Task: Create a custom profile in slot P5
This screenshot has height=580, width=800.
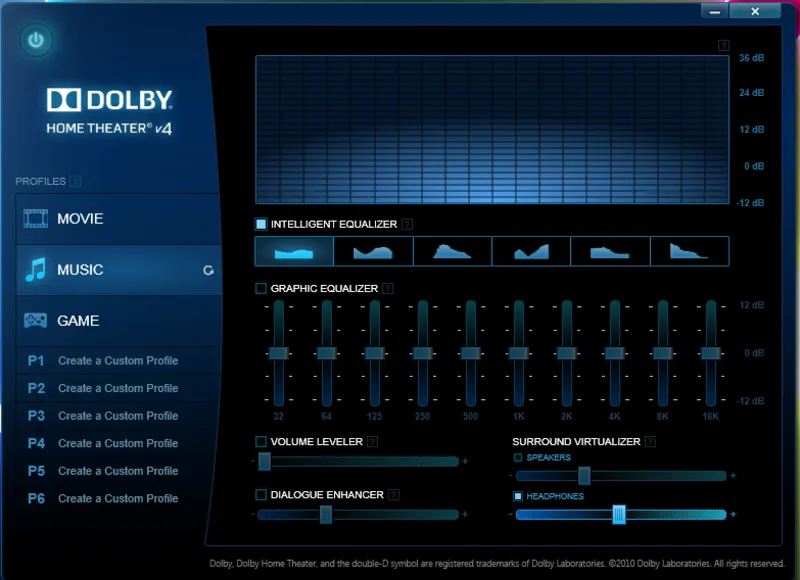Action: click(x=118, y=470)
